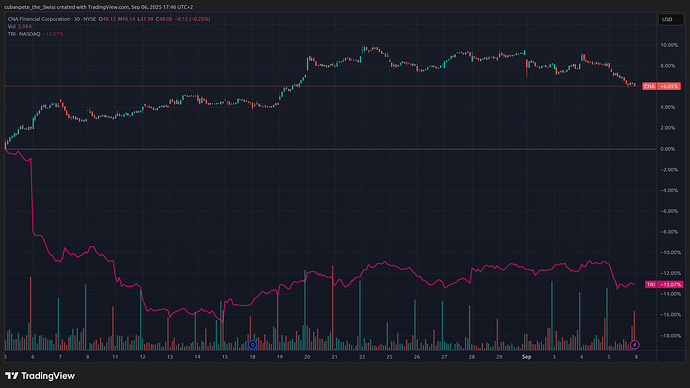This screenshot has width=690, height=388.
Task: Click the blue dividend D marker
Action: 252,344
